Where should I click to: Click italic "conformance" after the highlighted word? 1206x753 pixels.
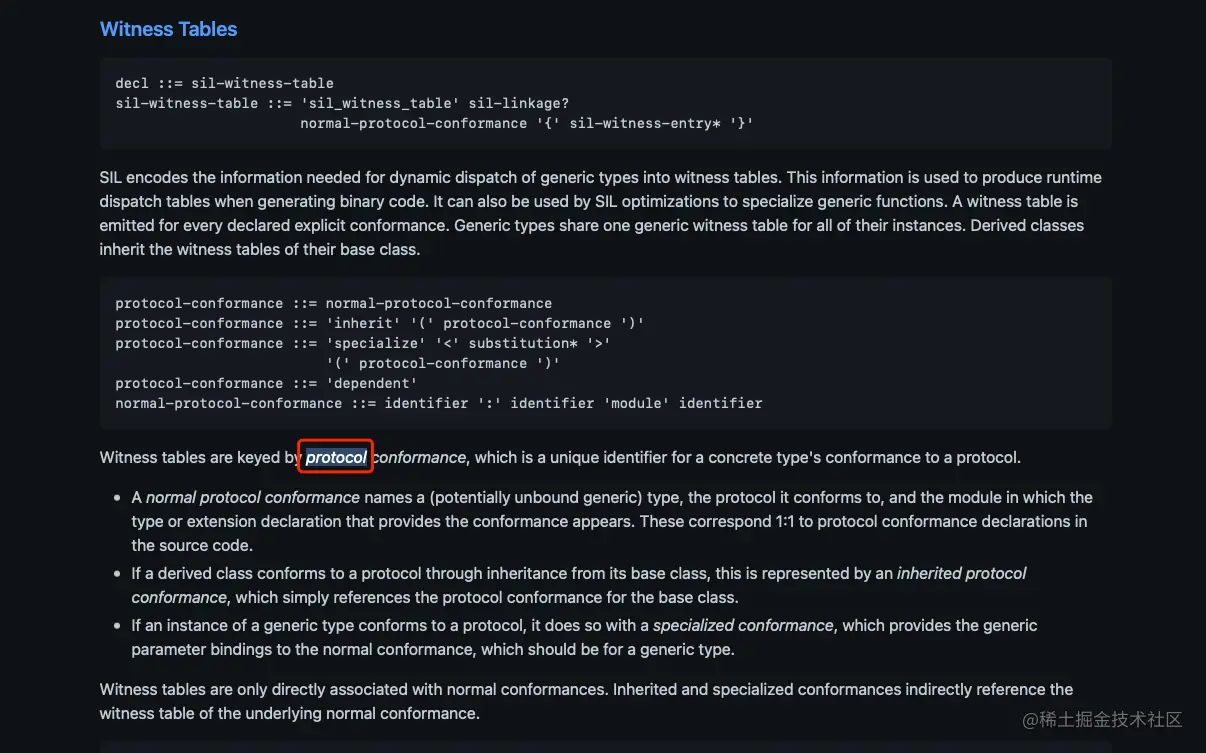point(419,458)
